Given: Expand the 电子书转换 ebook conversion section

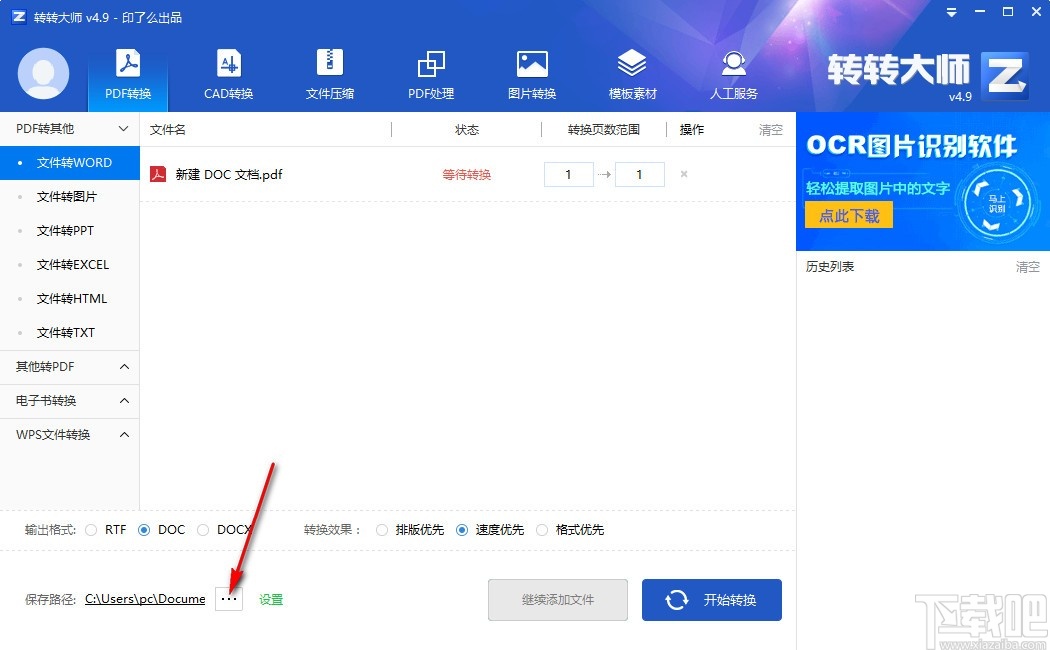Looking at the screenshot, I should coord(70,400).
